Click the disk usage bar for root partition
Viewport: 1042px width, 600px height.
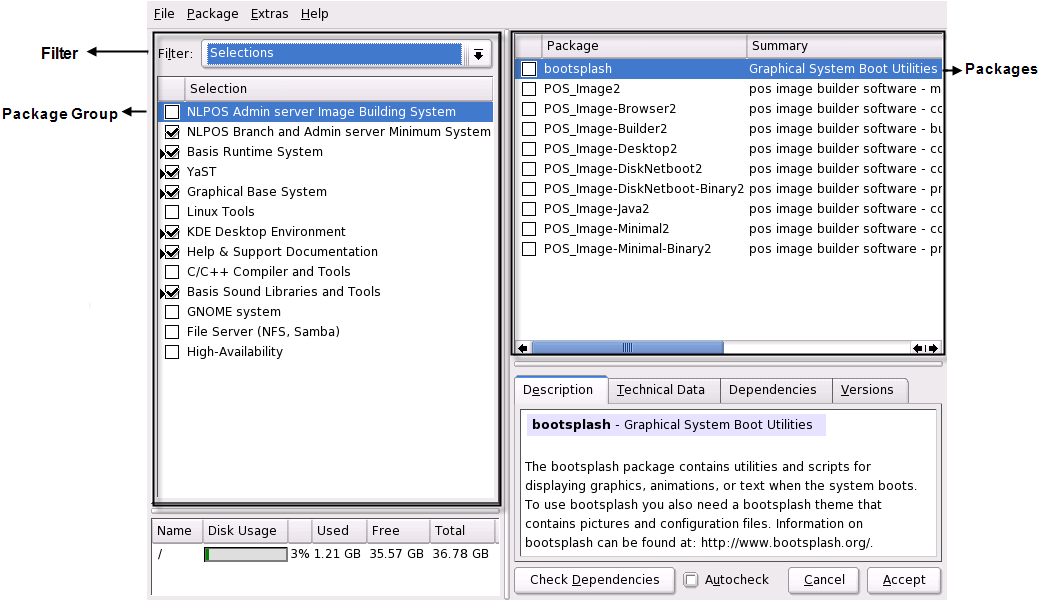click(246, 552)
